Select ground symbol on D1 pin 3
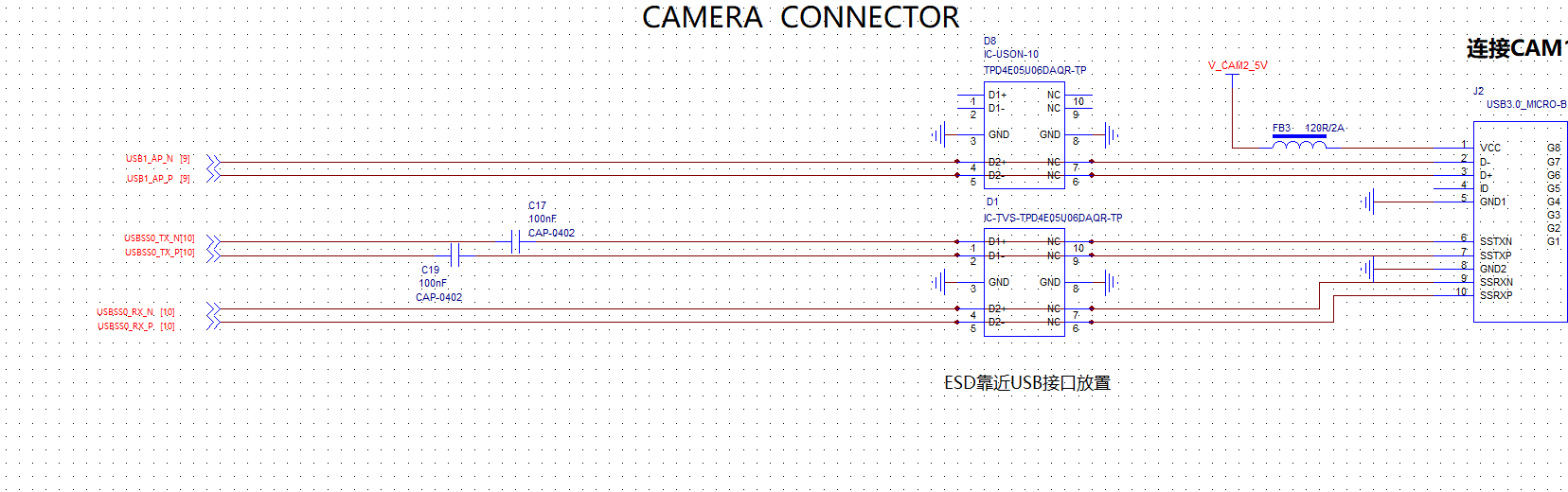This screenshot has width=1568, height=492. click(x=938, y=282)
